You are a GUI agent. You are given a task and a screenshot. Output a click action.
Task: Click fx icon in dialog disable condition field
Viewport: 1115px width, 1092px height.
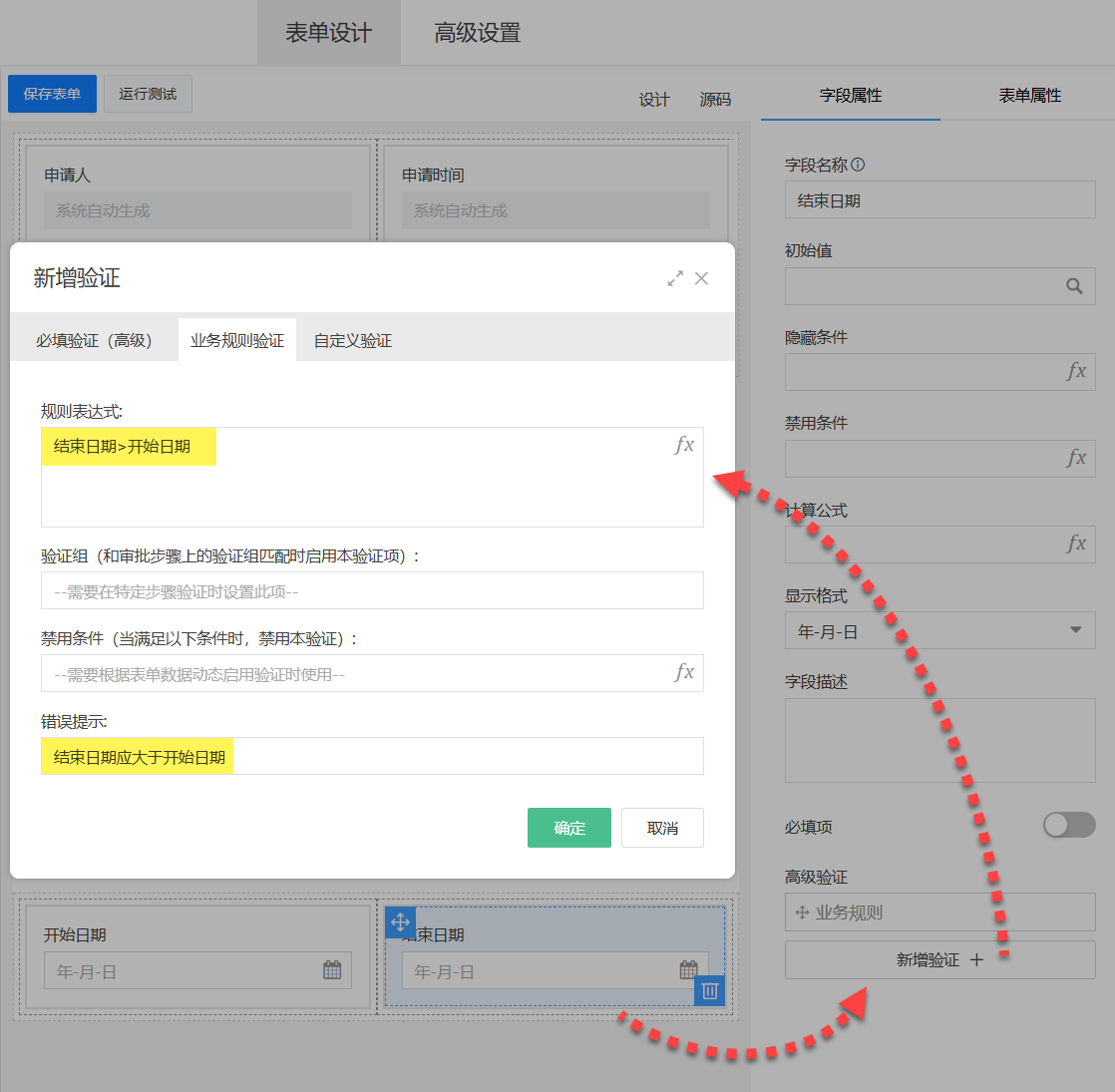point(684,672)
